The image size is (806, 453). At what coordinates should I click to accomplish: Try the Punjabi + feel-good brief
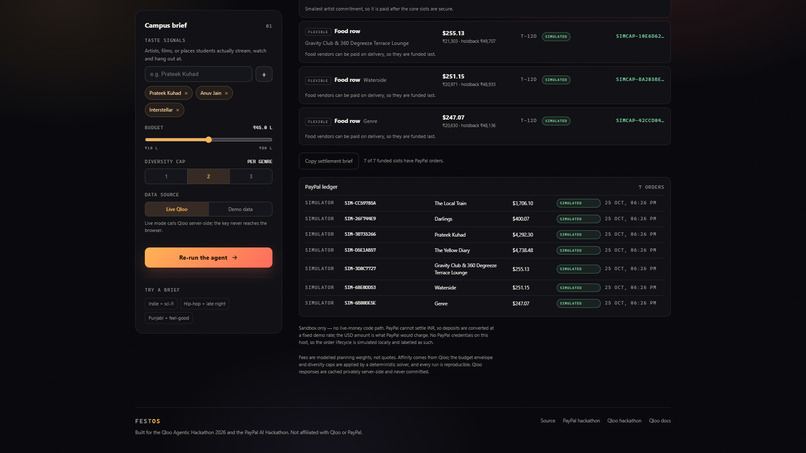169,318
